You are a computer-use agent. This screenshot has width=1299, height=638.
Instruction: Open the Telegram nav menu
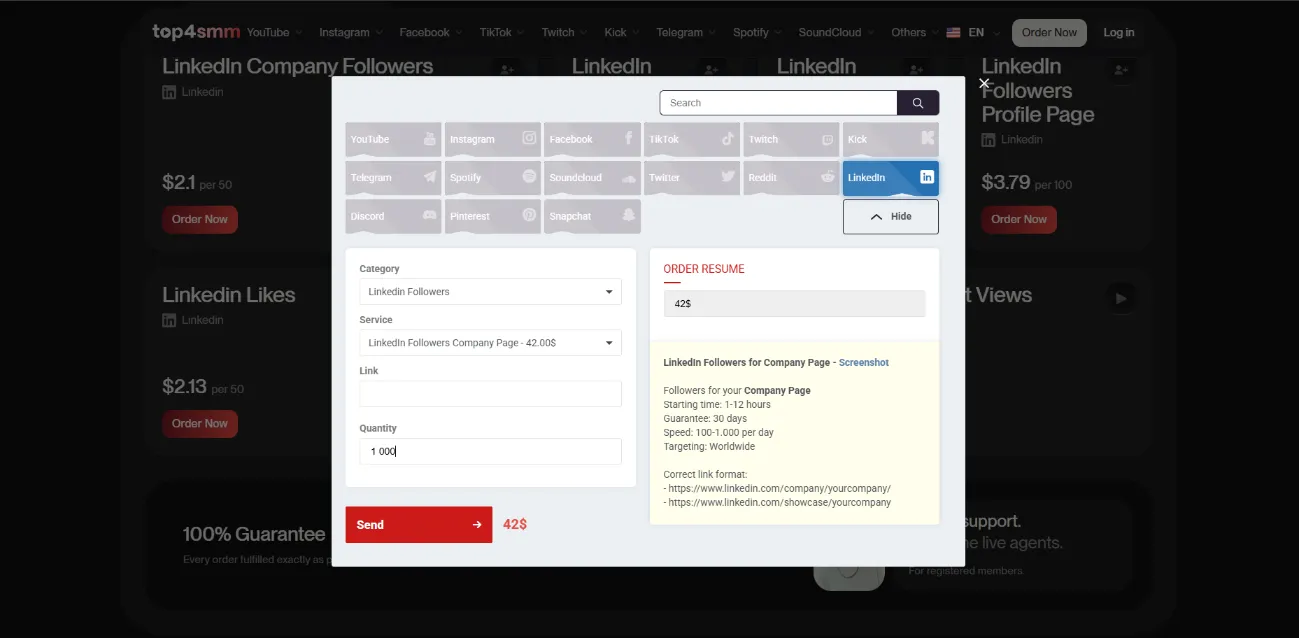click(x=686, y=32)
